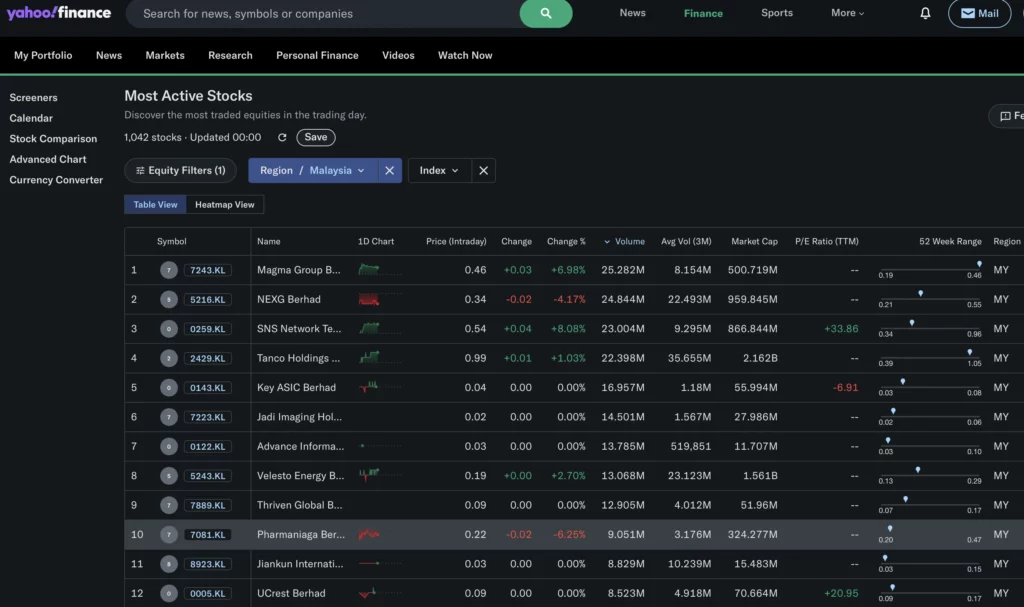Click the round logo icon for 7223.KL
1024x607 pixels.
(168, 417)
